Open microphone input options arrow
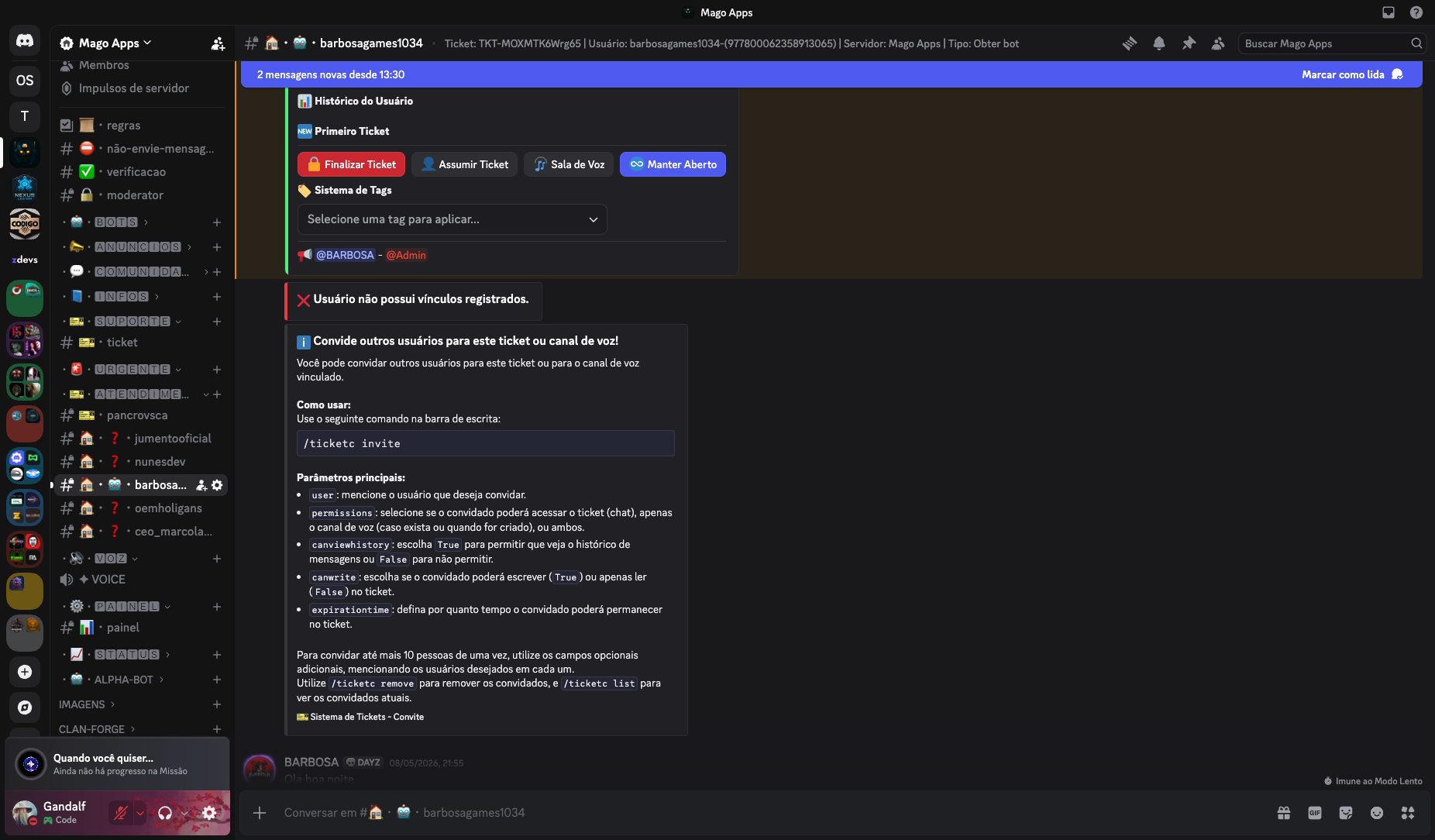This screenshot has width=1435, height=840. (140, 813)
